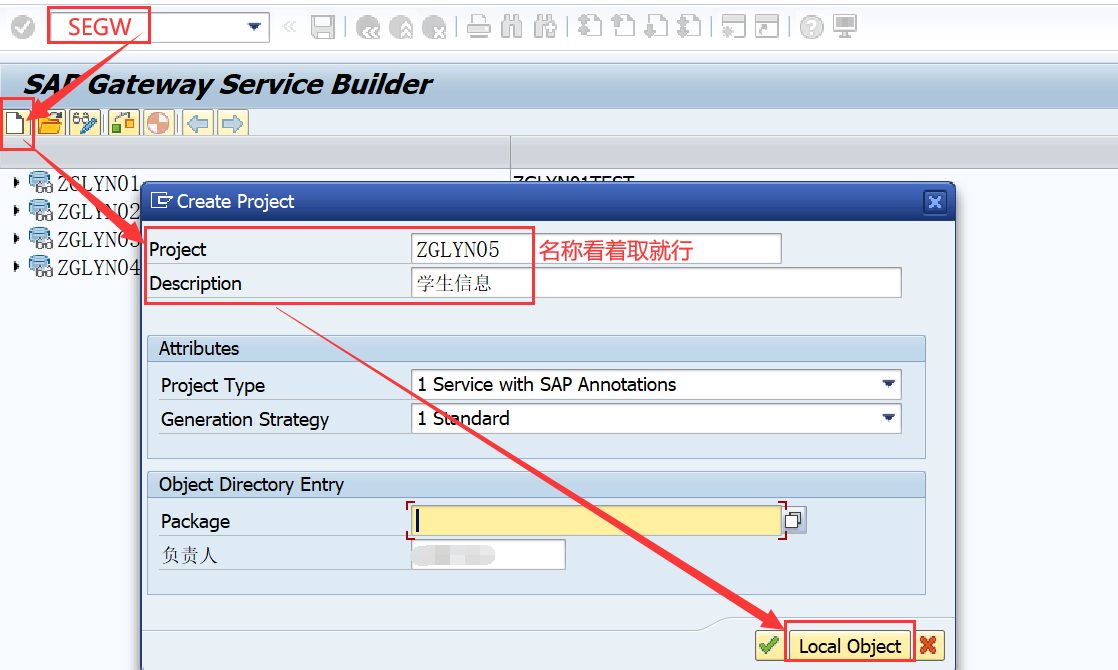Viewport: 1118px width, 670px height.
Task: Click the green Enter checkmark in the standard toolbar
Action: tap(23, 27)
